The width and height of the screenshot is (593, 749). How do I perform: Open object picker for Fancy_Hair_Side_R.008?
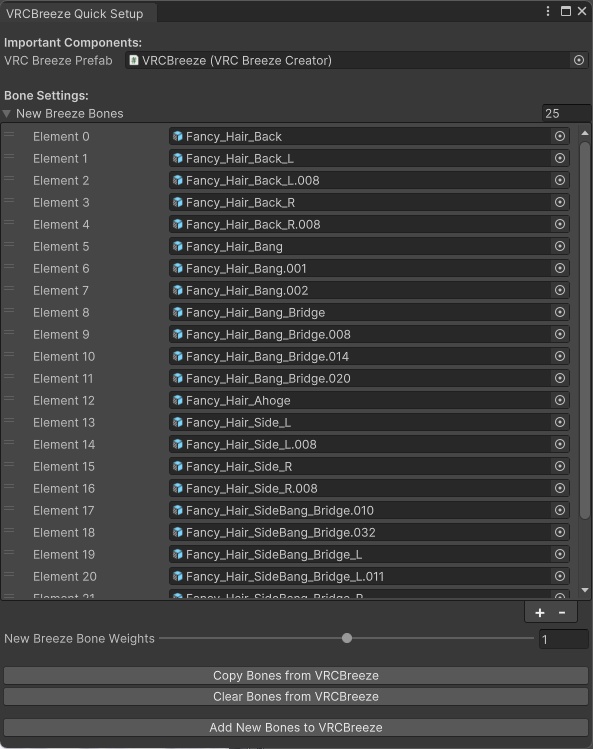coord(560,488)
